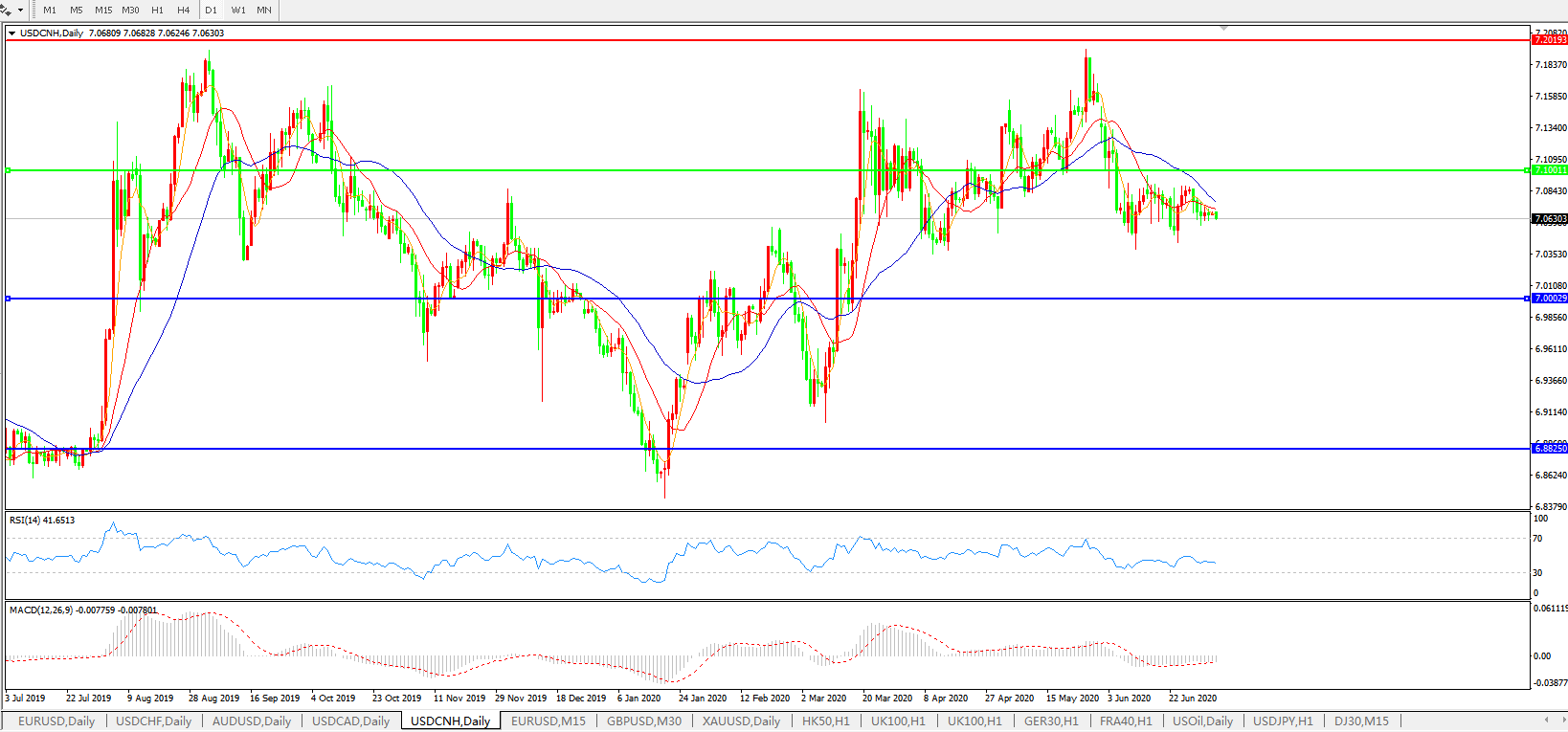The height and width of the screenshot is (732, 1568).
Task: Click the green 7.10011 horizontal line label
Action: click(1550, 170)
